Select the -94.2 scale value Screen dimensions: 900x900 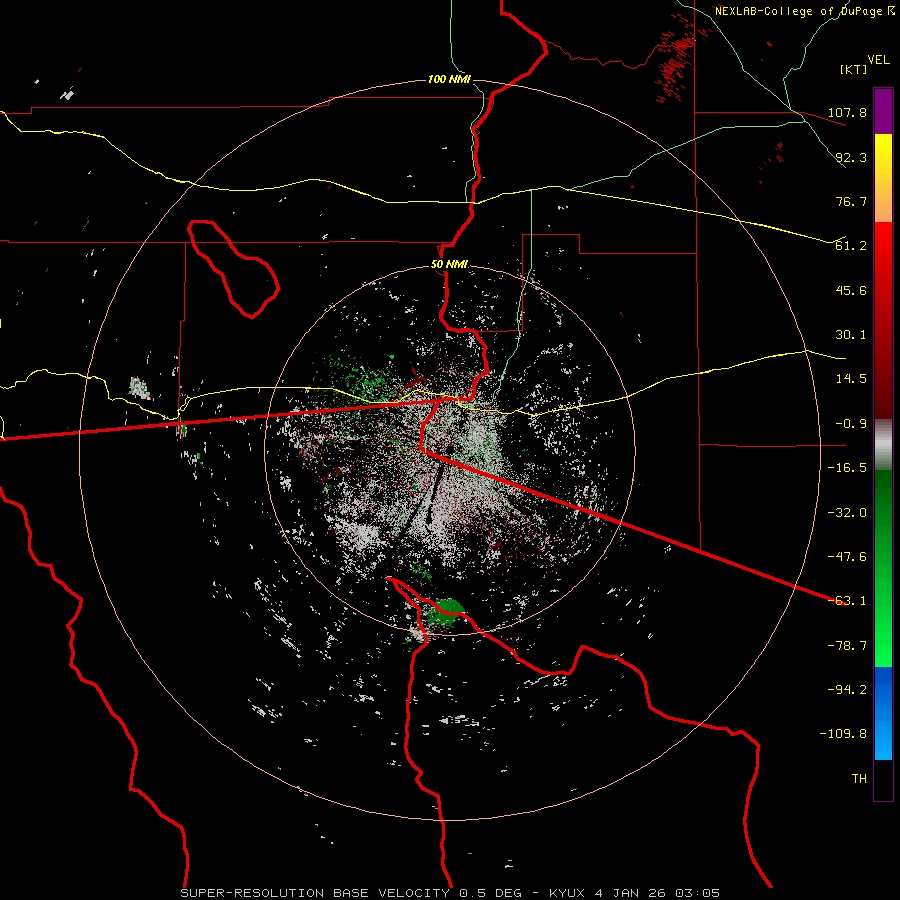click(x=847, y=690)
